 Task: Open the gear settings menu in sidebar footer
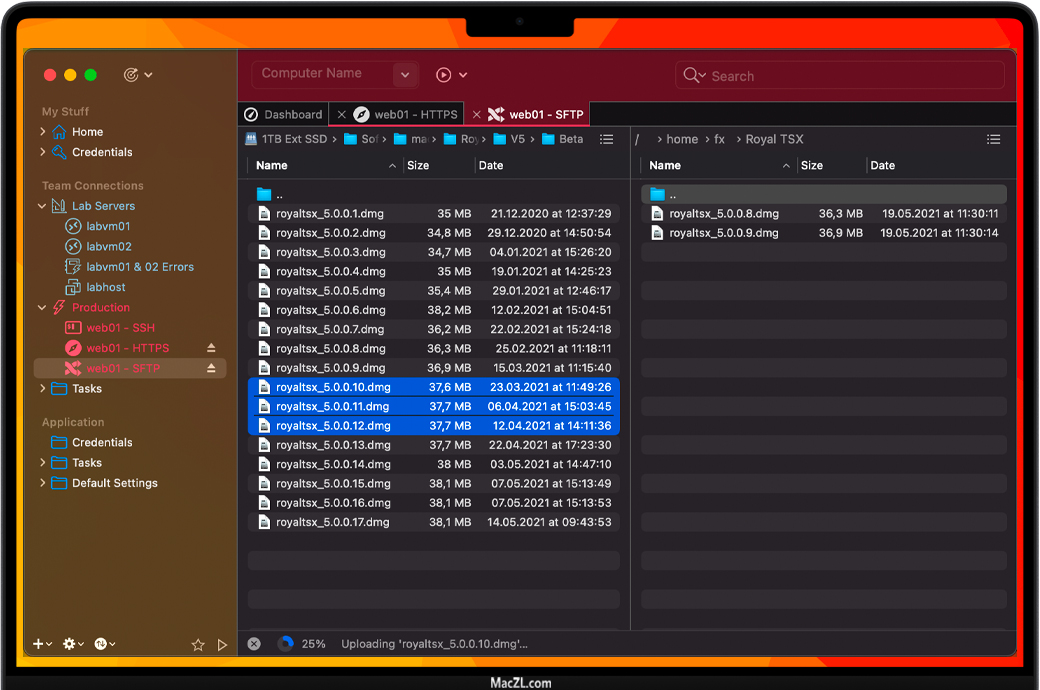(74, 644)
